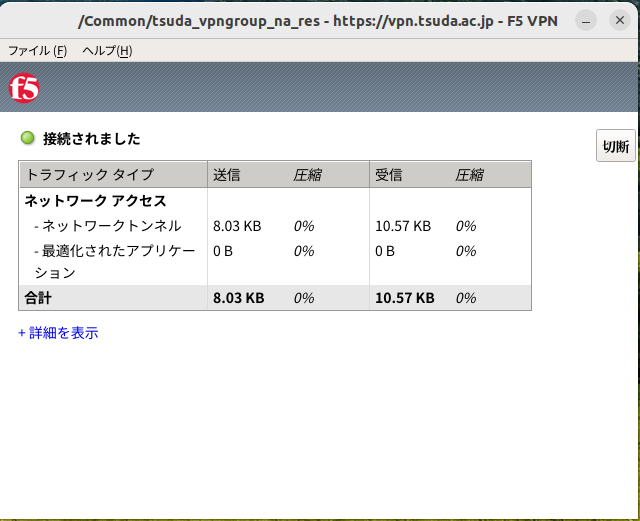Click the 接続されました status text
640x521 pixels.
[x=92, y=139]
